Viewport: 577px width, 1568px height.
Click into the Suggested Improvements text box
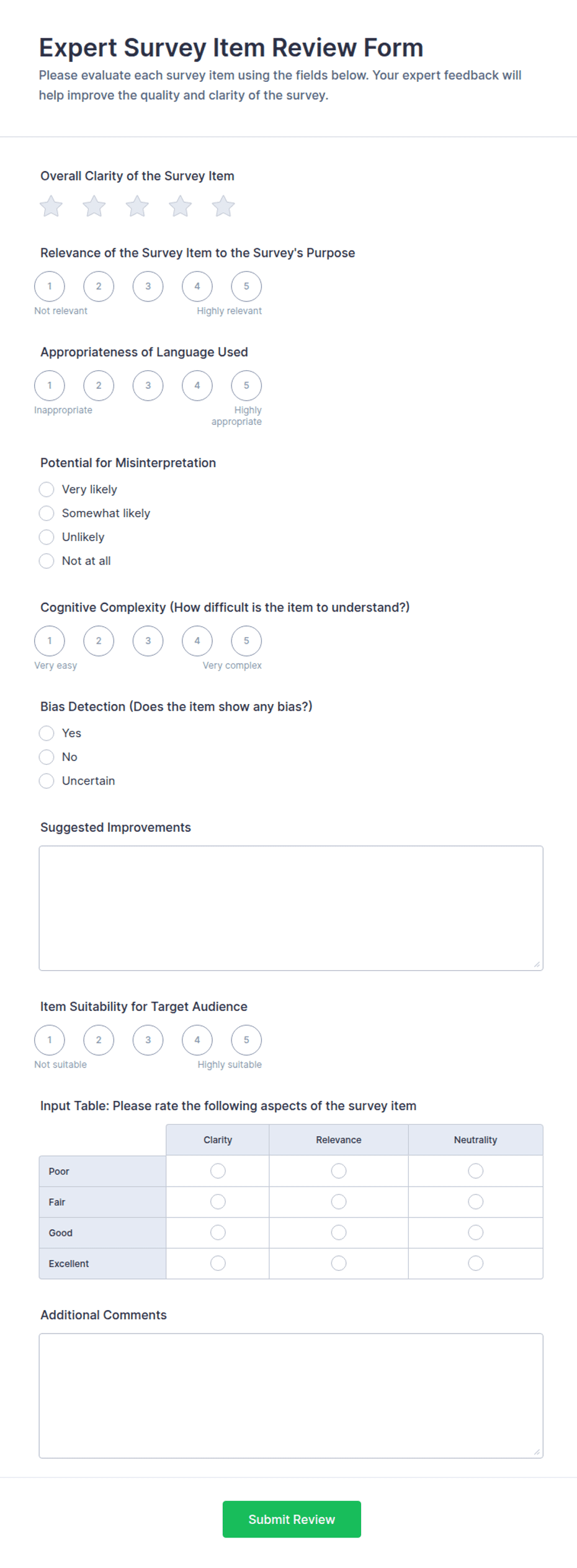tap(291, 909)
